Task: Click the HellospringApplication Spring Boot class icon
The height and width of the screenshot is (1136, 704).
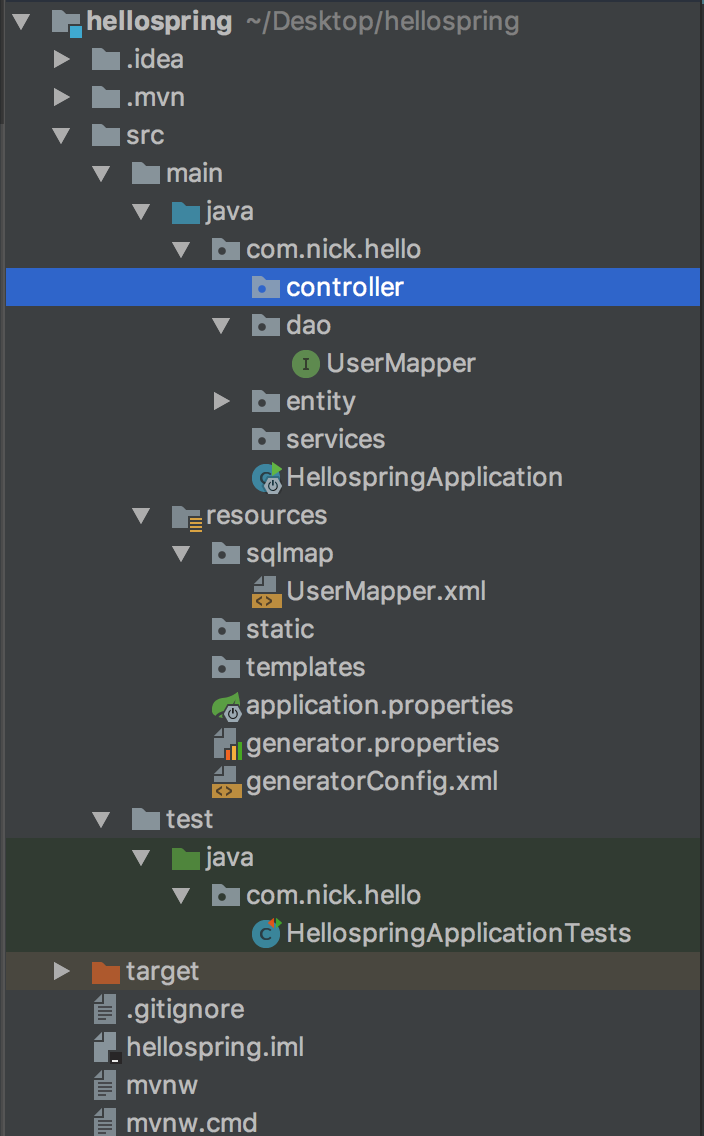Action: (x=267, y=478)
